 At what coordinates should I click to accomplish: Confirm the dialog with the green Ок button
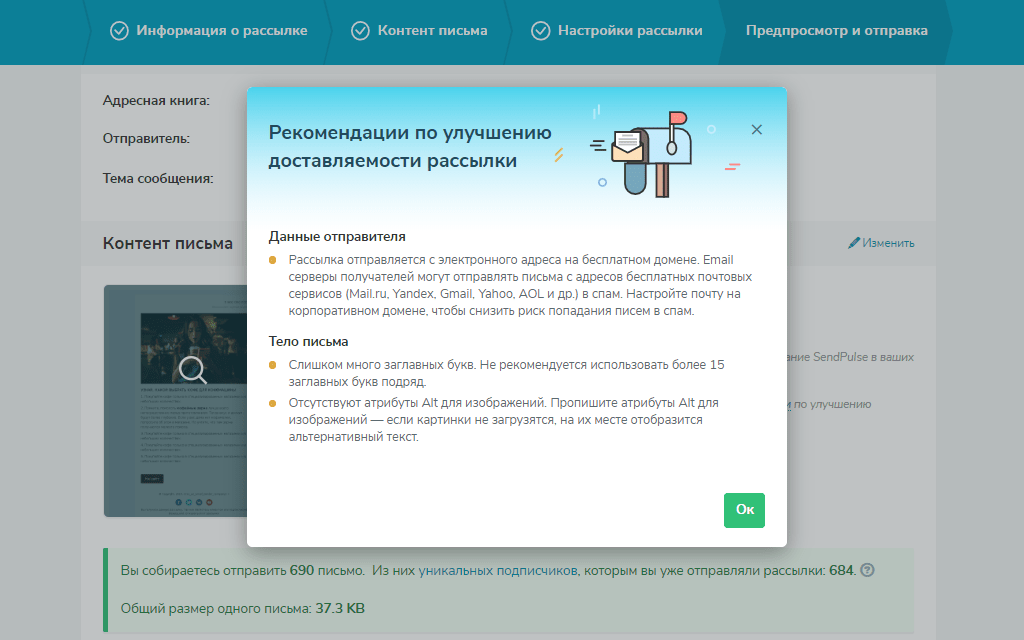[744, 510]
